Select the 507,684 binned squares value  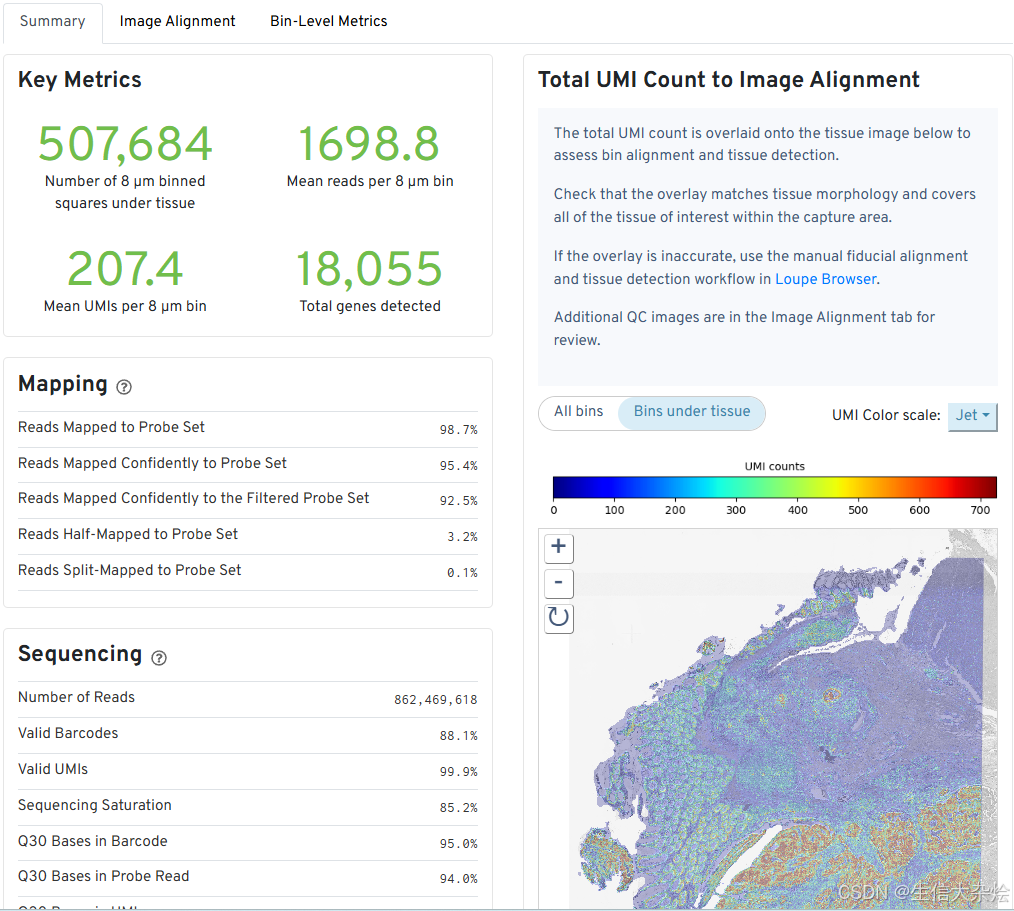pyautogui.click(x=125, y=144)
